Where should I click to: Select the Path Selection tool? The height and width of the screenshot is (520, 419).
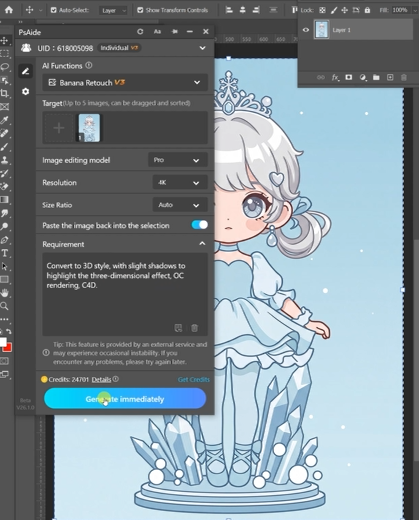pos(4,266)
